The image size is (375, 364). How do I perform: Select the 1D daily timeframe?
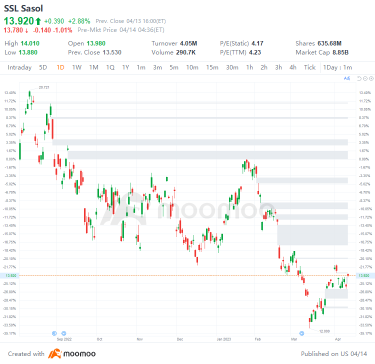60,68
